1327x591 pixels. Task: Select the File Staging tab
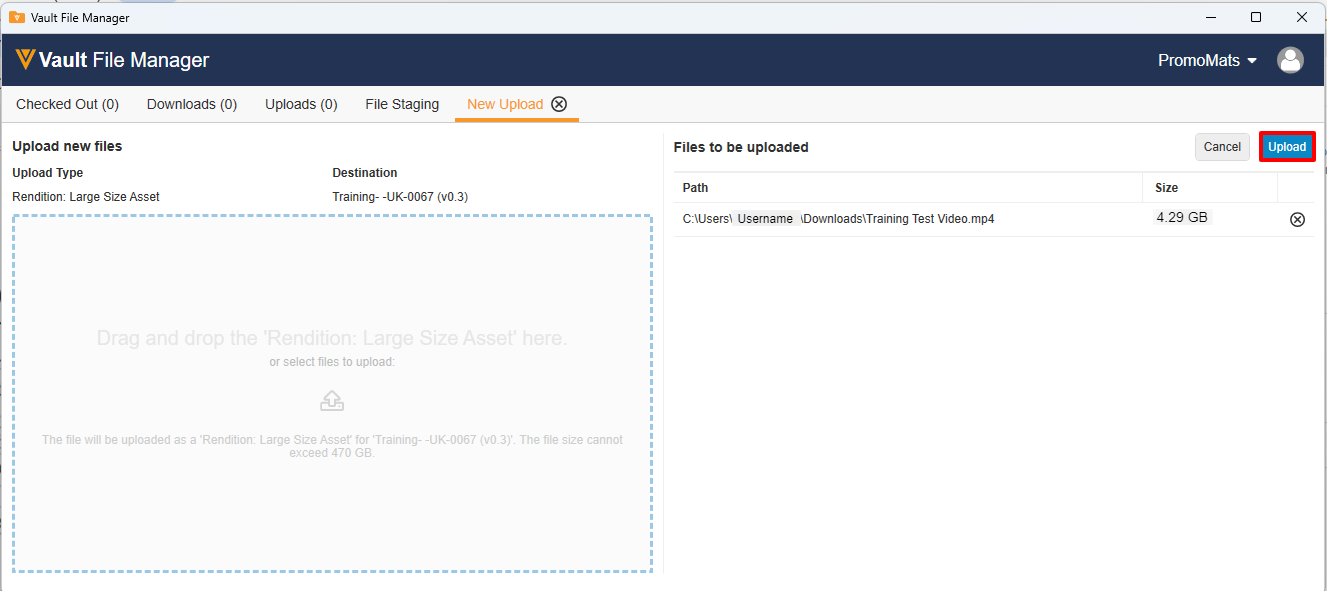click(x=402, y=104)
